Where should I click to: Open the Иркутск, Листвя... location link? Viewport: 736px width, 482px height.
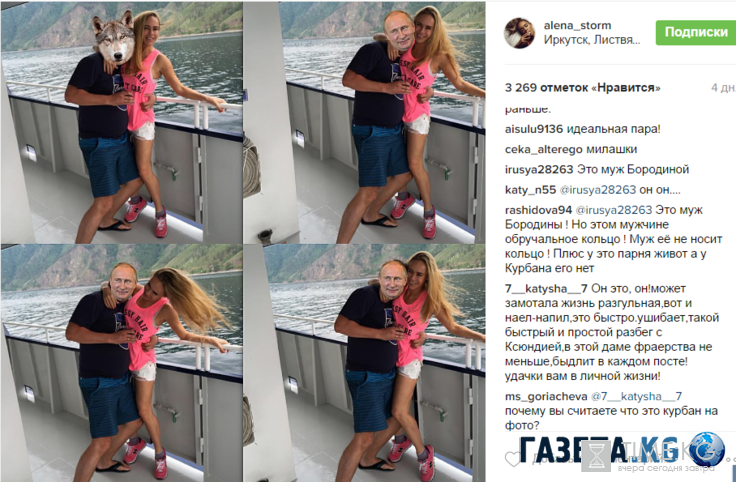(x=591, y=40)
